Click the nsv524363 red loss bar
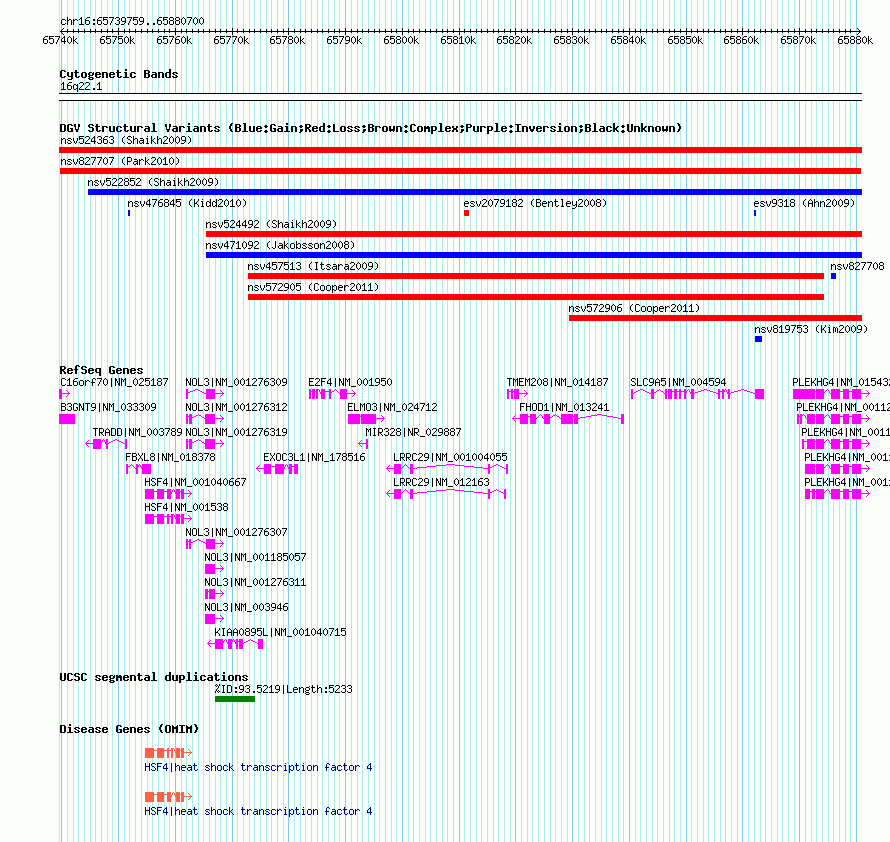The image size is (890, 842). (x=461, y=150)
